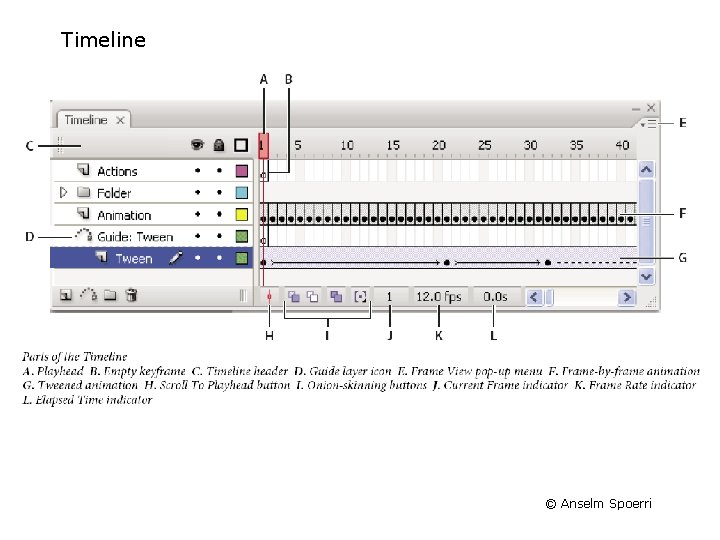This screenshot has width=720, height=540.
Task: Close the Timeline tab with its X
Action: [x=120, y=120]
